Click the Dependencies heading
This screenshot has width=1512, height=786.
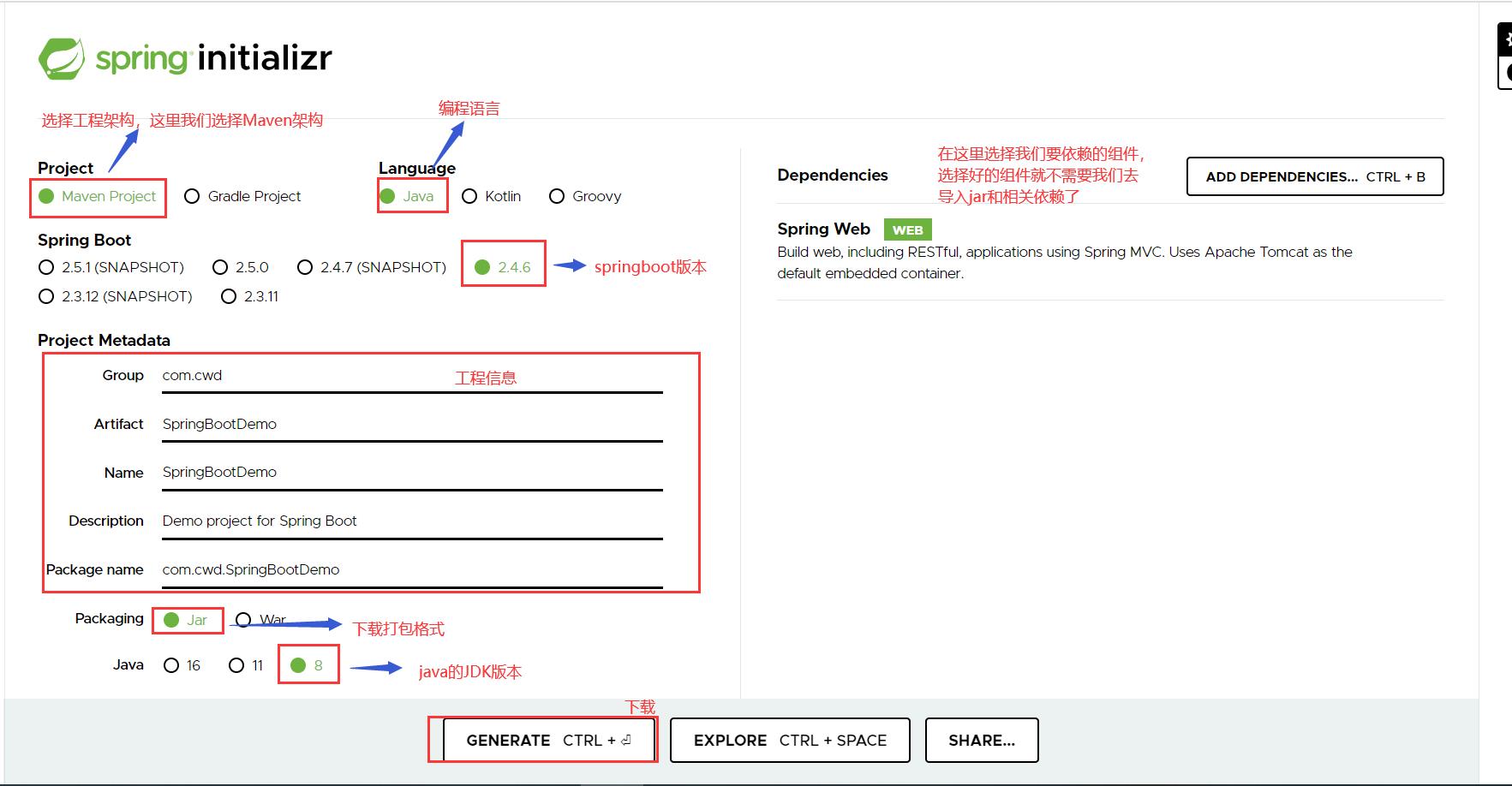833,175
